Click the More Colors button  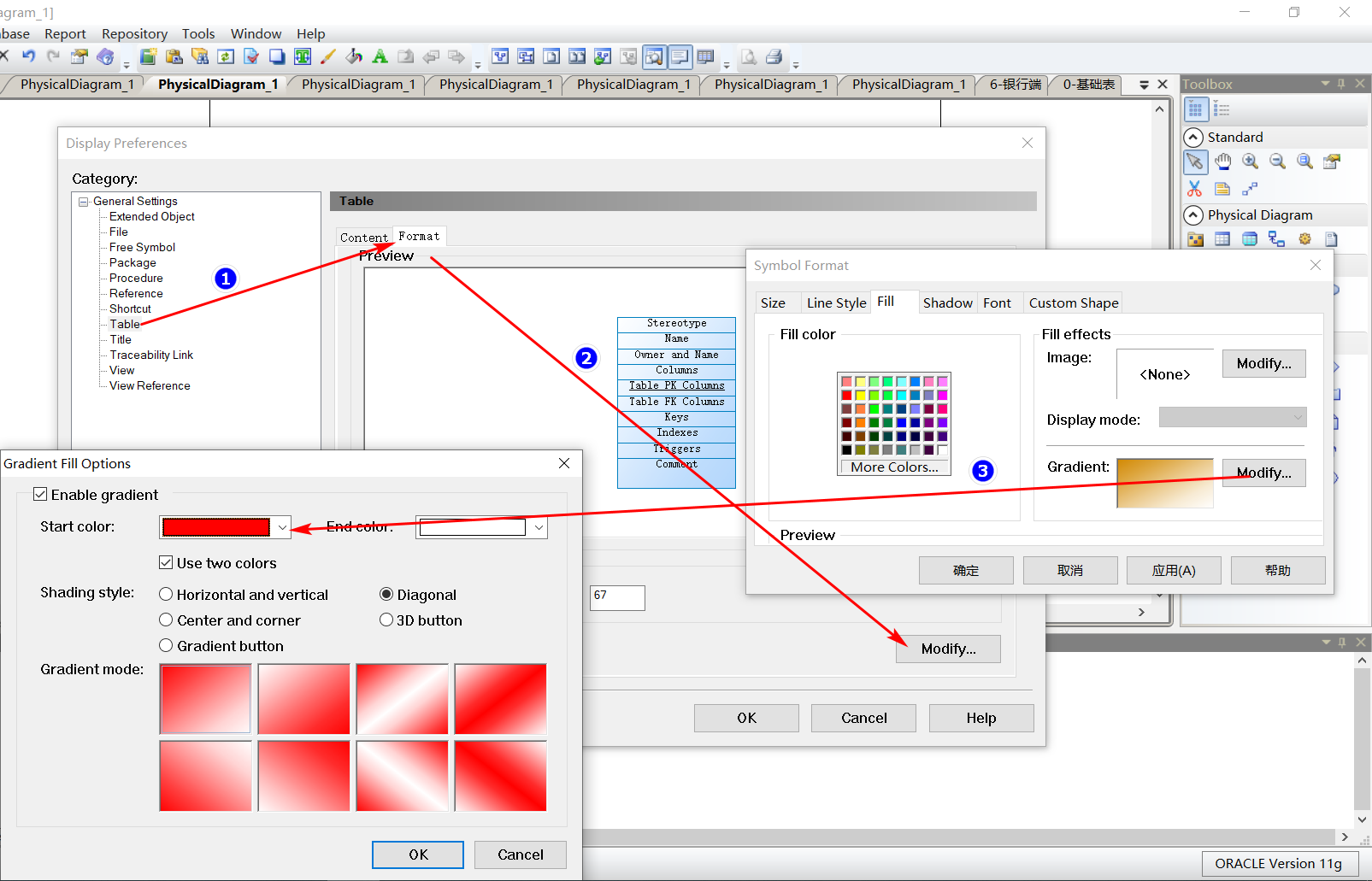pyautogui.click(x=892, y=467)
